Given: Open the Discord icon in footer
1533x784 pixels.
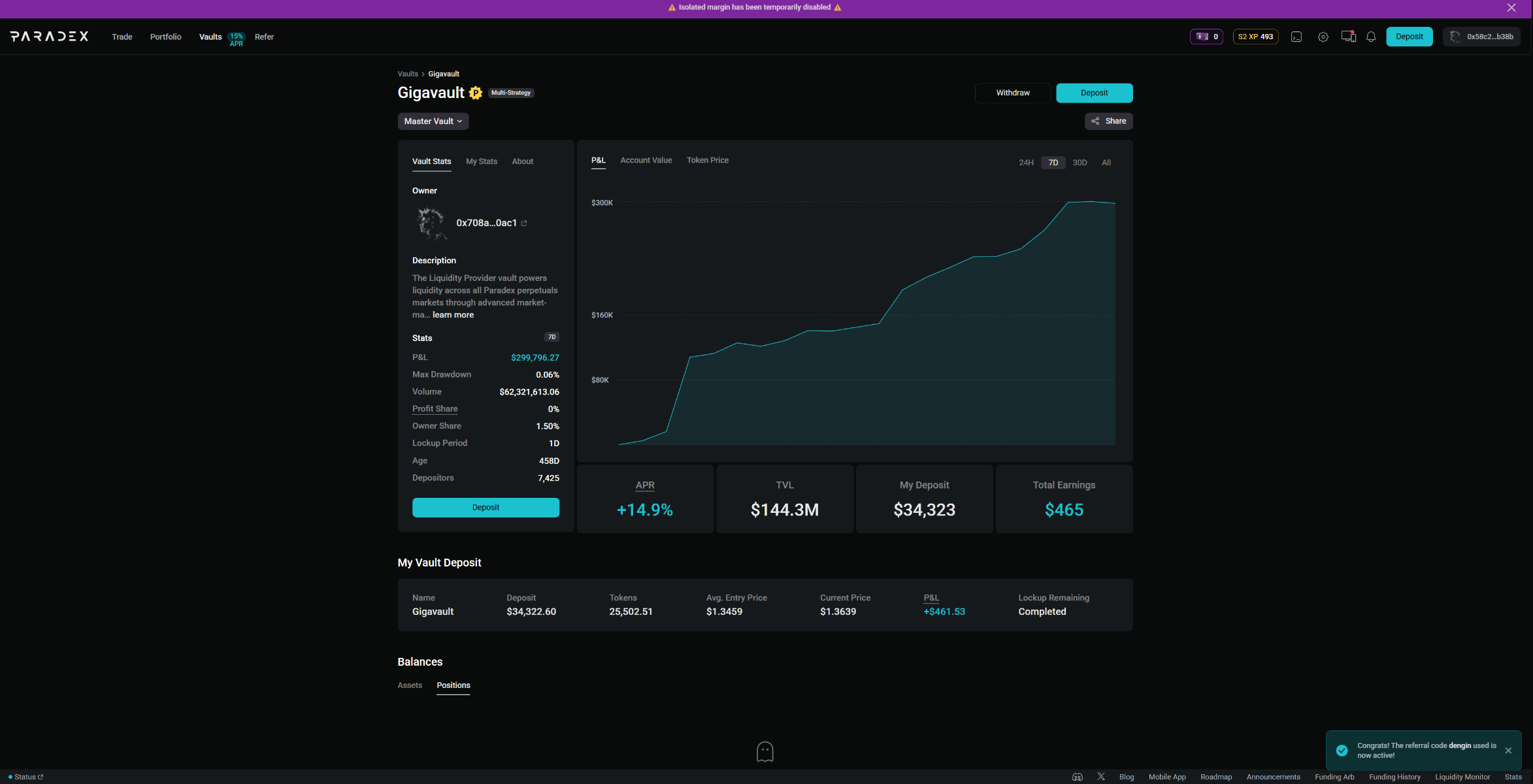Looking at the screenshot, I should tap(1078, 777).
